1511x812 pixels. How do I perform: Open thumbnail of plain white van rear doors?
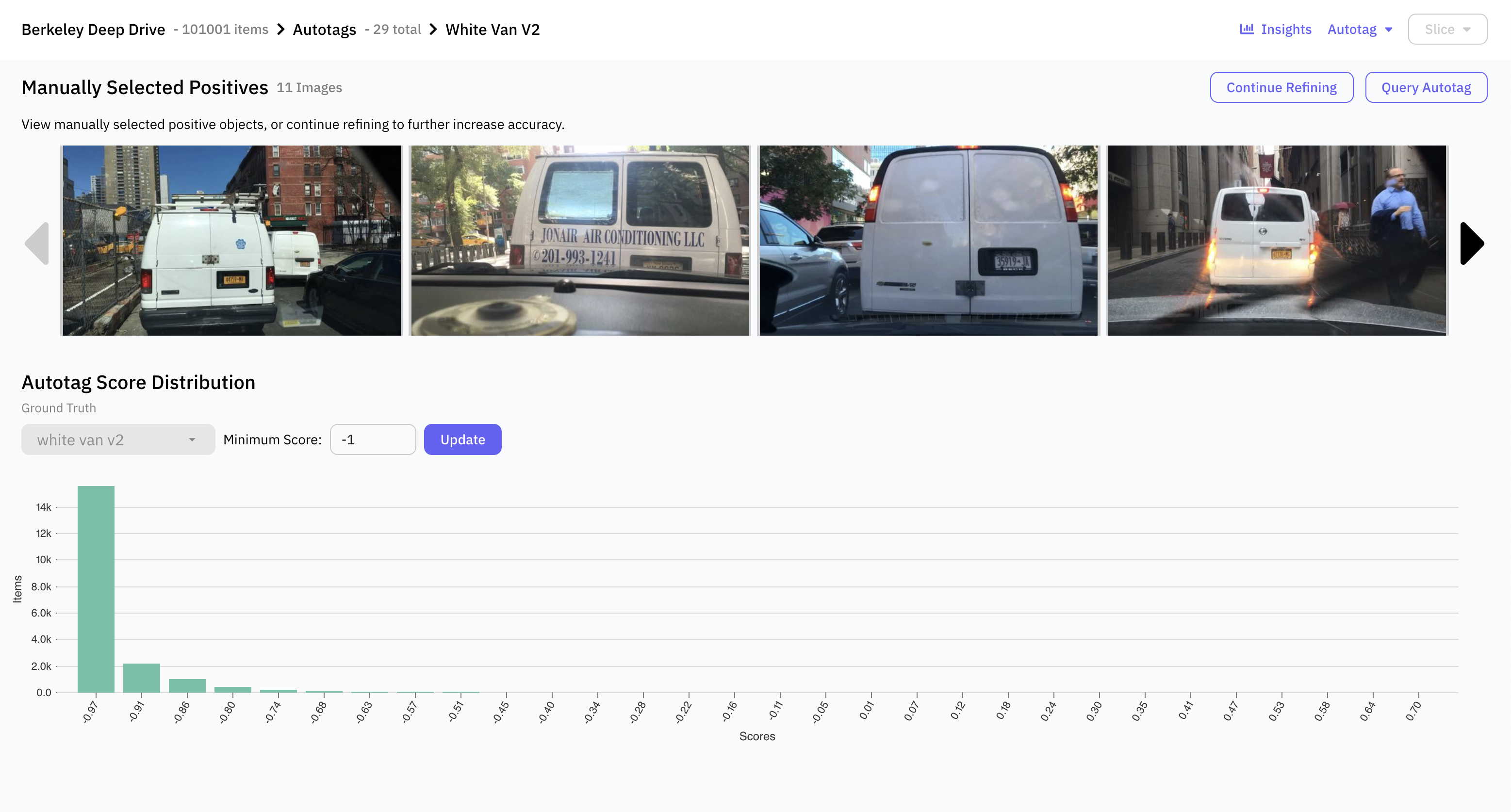click(928, 241)
